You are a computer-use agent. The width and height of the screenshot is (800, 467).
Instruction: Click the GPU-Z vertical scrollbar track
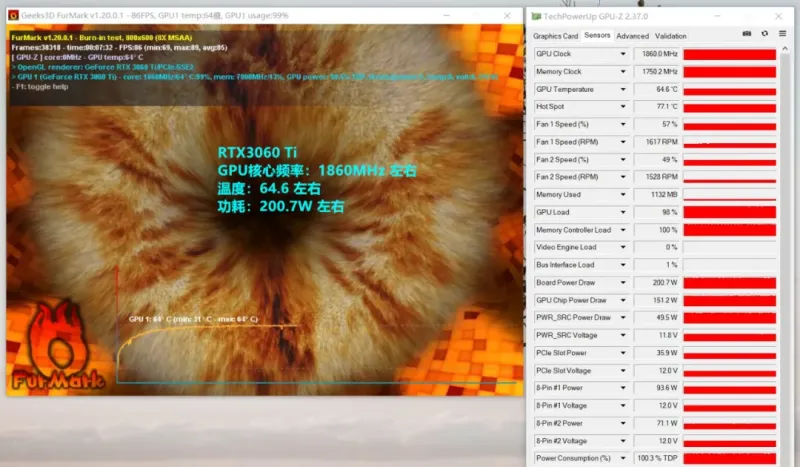pyautogui.click(x=785, y=260)
